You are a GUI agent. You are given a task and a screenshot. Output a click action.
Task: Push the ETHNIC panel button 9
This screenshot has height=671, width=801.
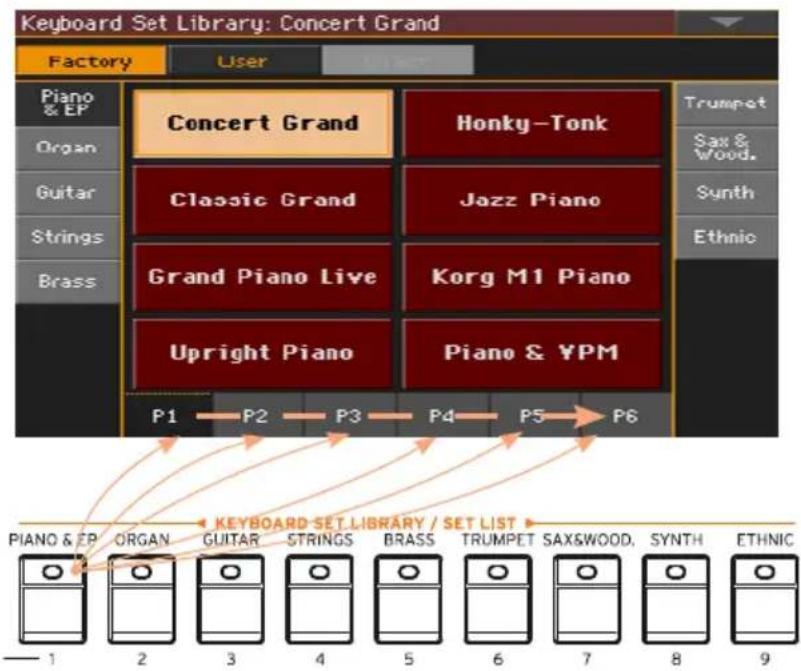coord(765,599)
